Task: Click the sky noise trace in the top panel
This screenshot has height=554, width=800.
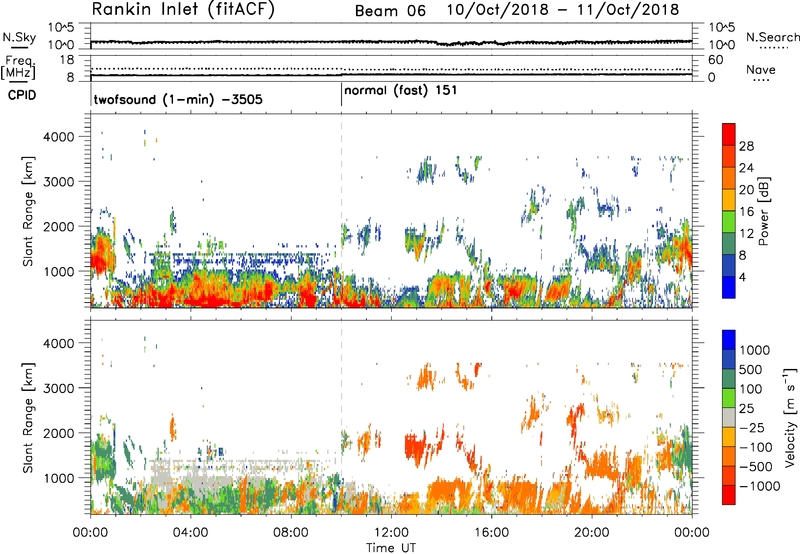Action: click(x=391, y=42)
